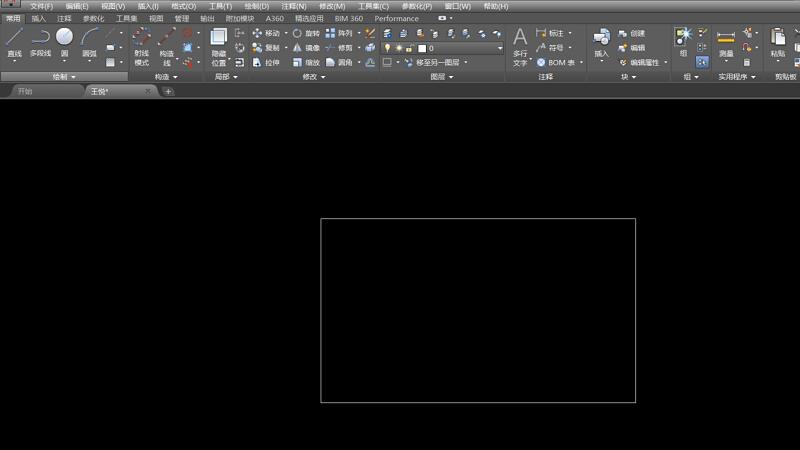Click the BOM 表 button

click(x=555, y=62)
